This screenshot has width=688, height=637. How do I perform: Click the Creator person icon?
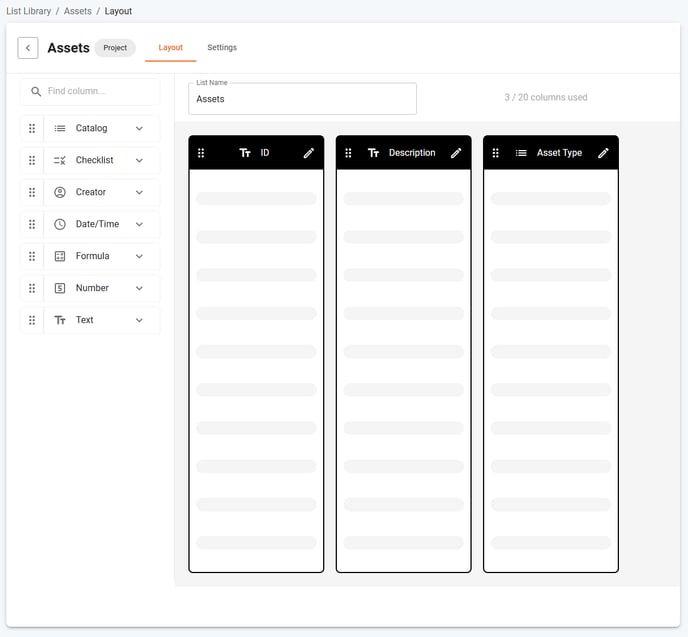pyautogui.click(x=60, y=193)
